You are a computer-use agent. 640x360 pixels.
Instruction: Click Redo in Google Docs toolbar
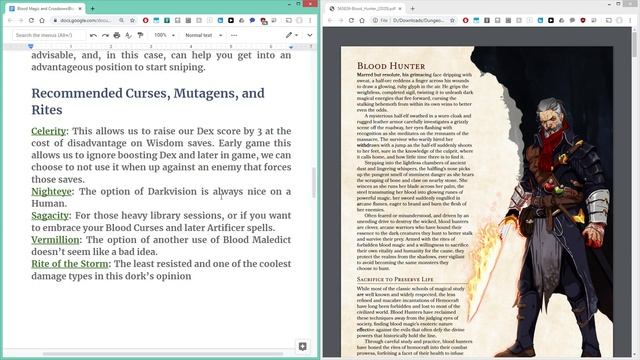[x=105, y=36]
